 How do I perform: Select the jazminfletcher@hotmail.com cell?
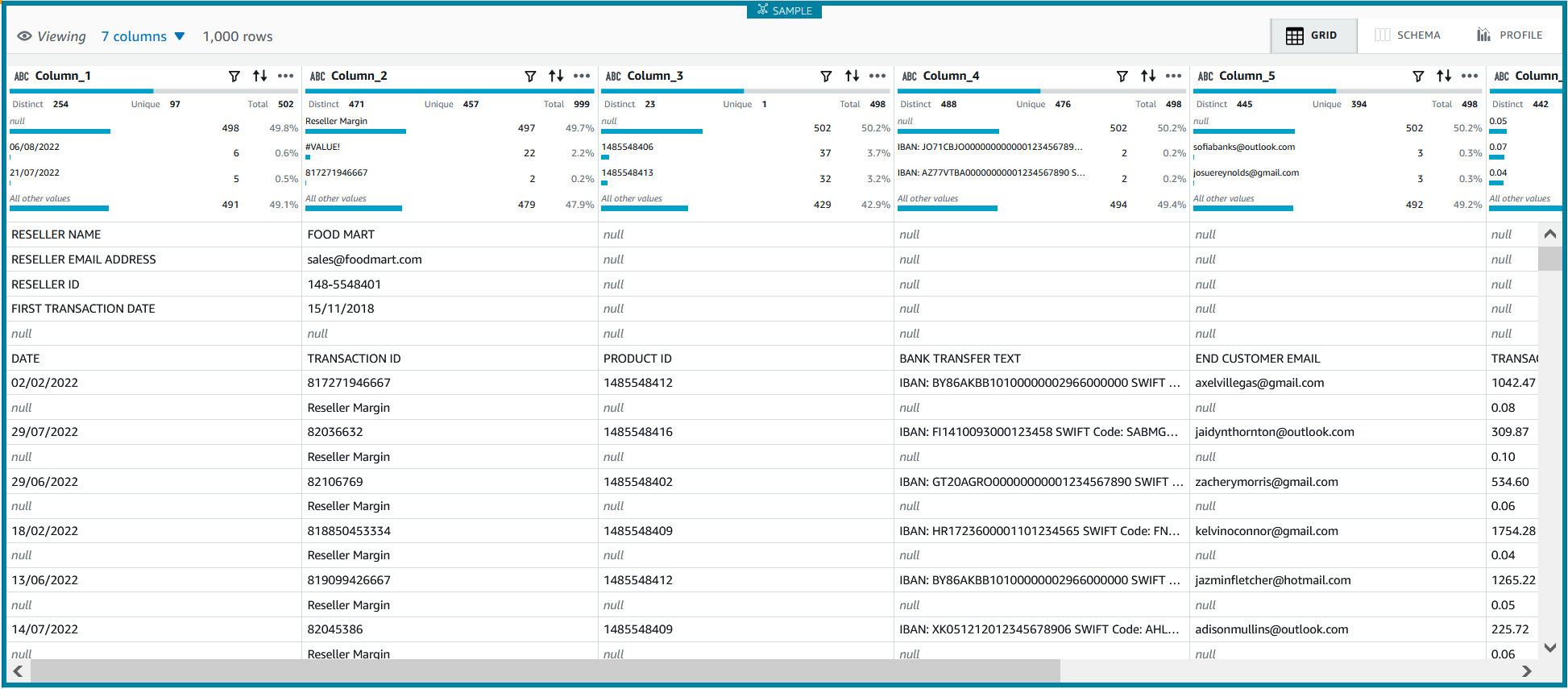1338,580
